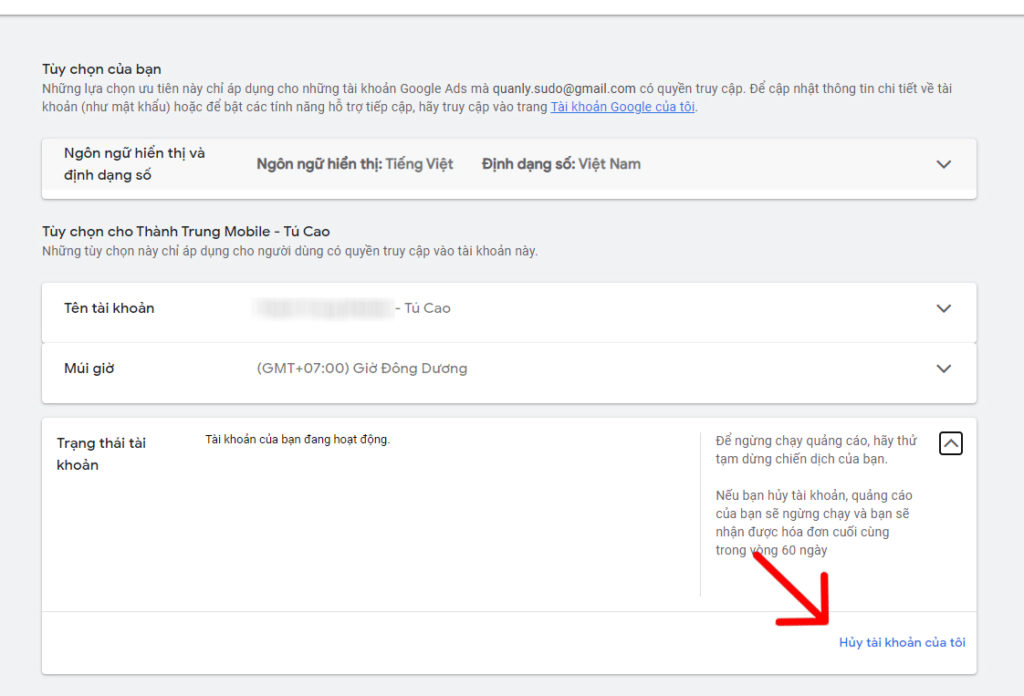This screenshot has width=1024, height=696.
Task: Click the Thành Trung Mobile - Tú Cao heading
Action: [x=186, y=231]
